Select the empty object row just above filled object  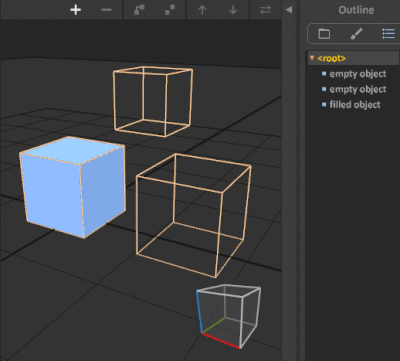(x=354, y=89)
